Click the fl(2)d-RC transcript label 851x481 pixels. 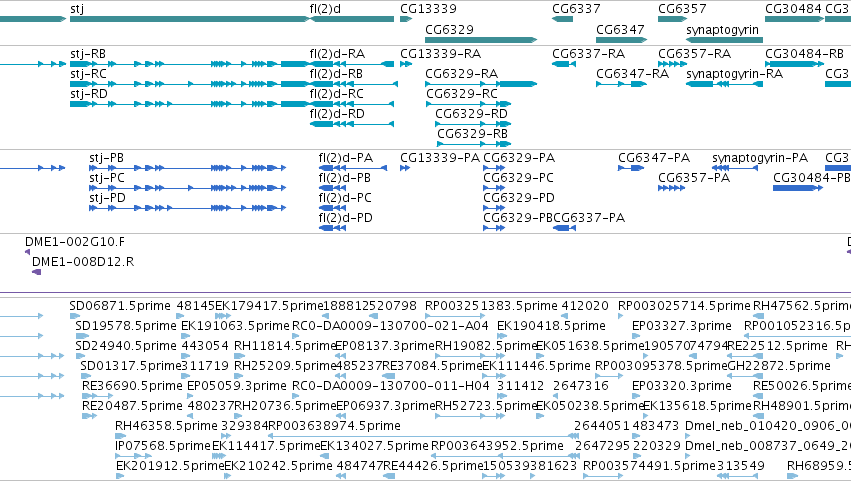[336, 94]
